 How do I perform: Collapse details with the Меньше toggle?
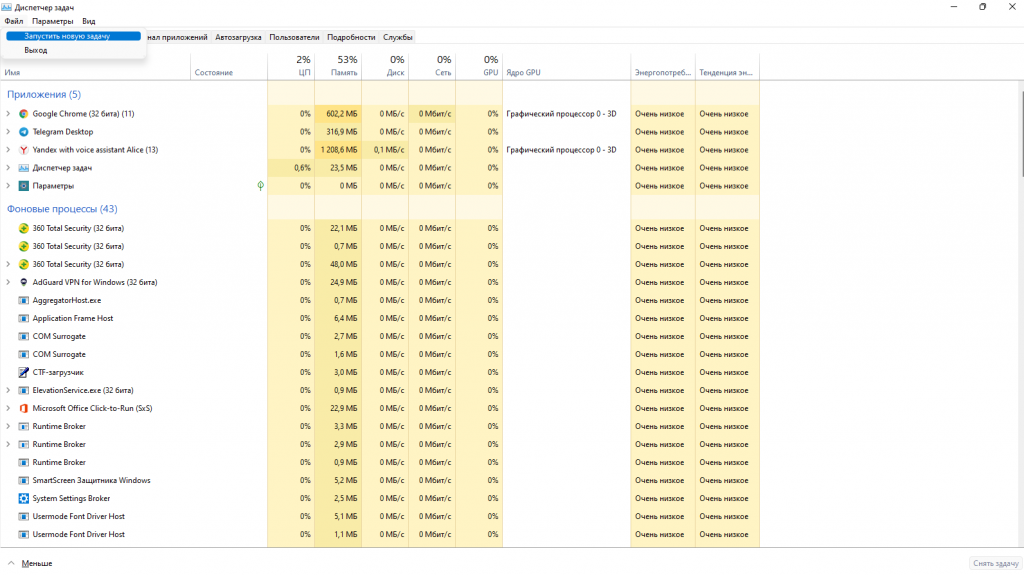[30, 563]
